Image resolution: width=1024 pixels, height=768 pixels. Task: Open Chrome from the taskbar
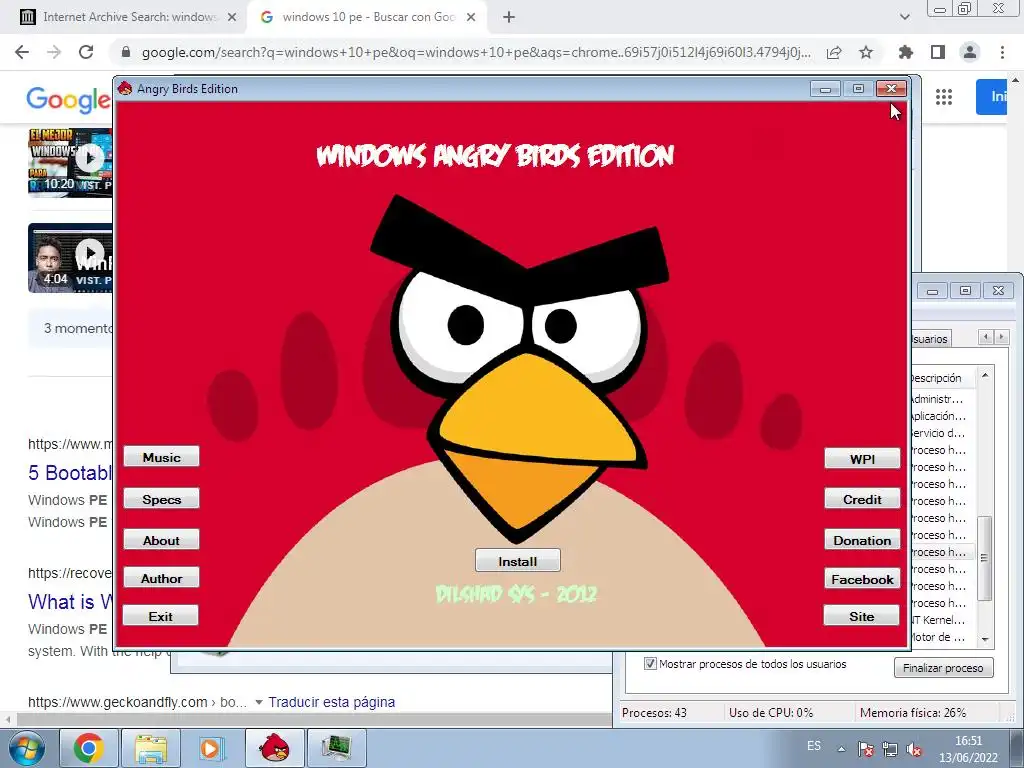tap(89, 748)
